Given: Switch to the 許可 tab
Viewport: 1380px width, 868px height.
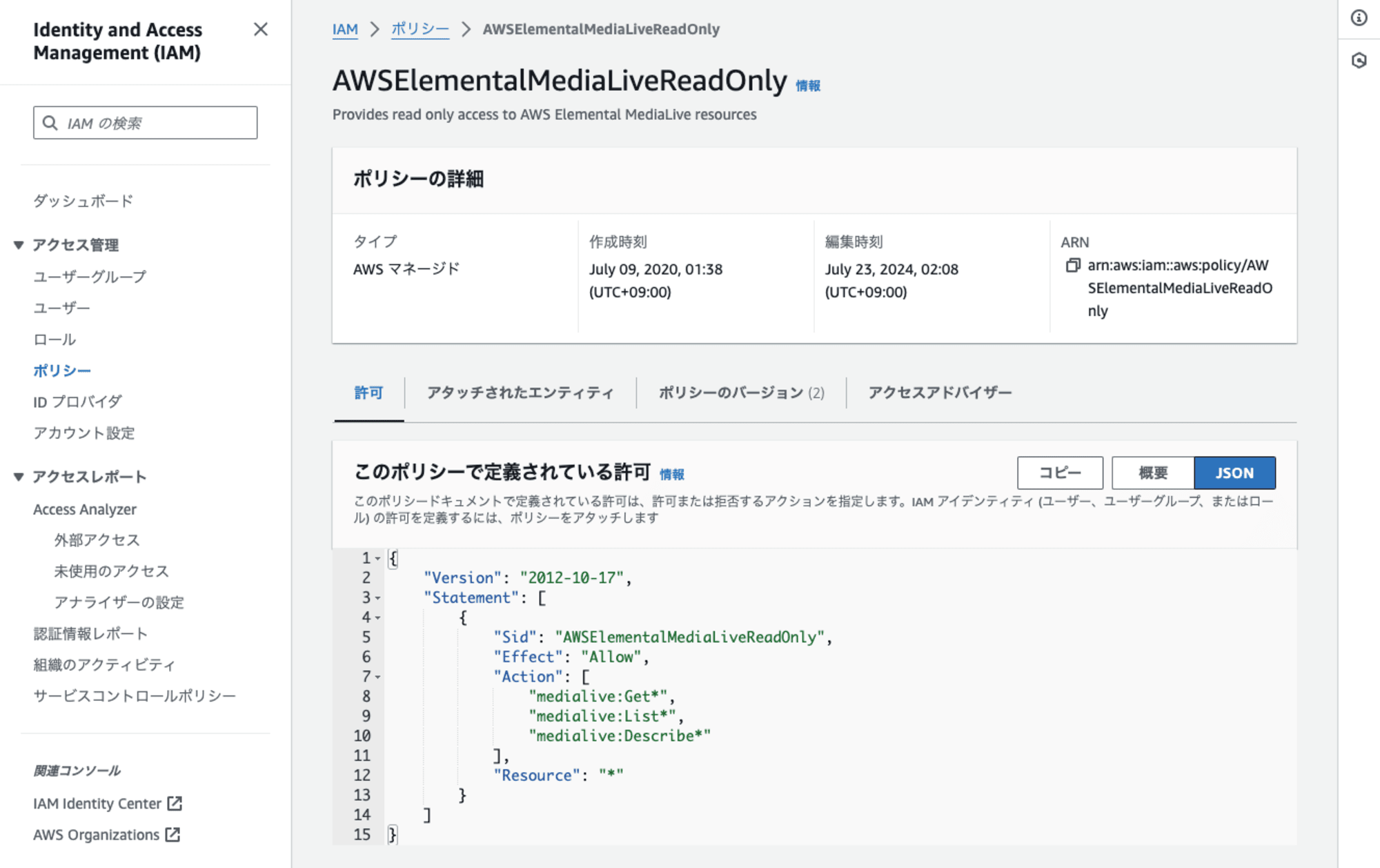Looking at the screenshot, I should click(x=368, y=393).
